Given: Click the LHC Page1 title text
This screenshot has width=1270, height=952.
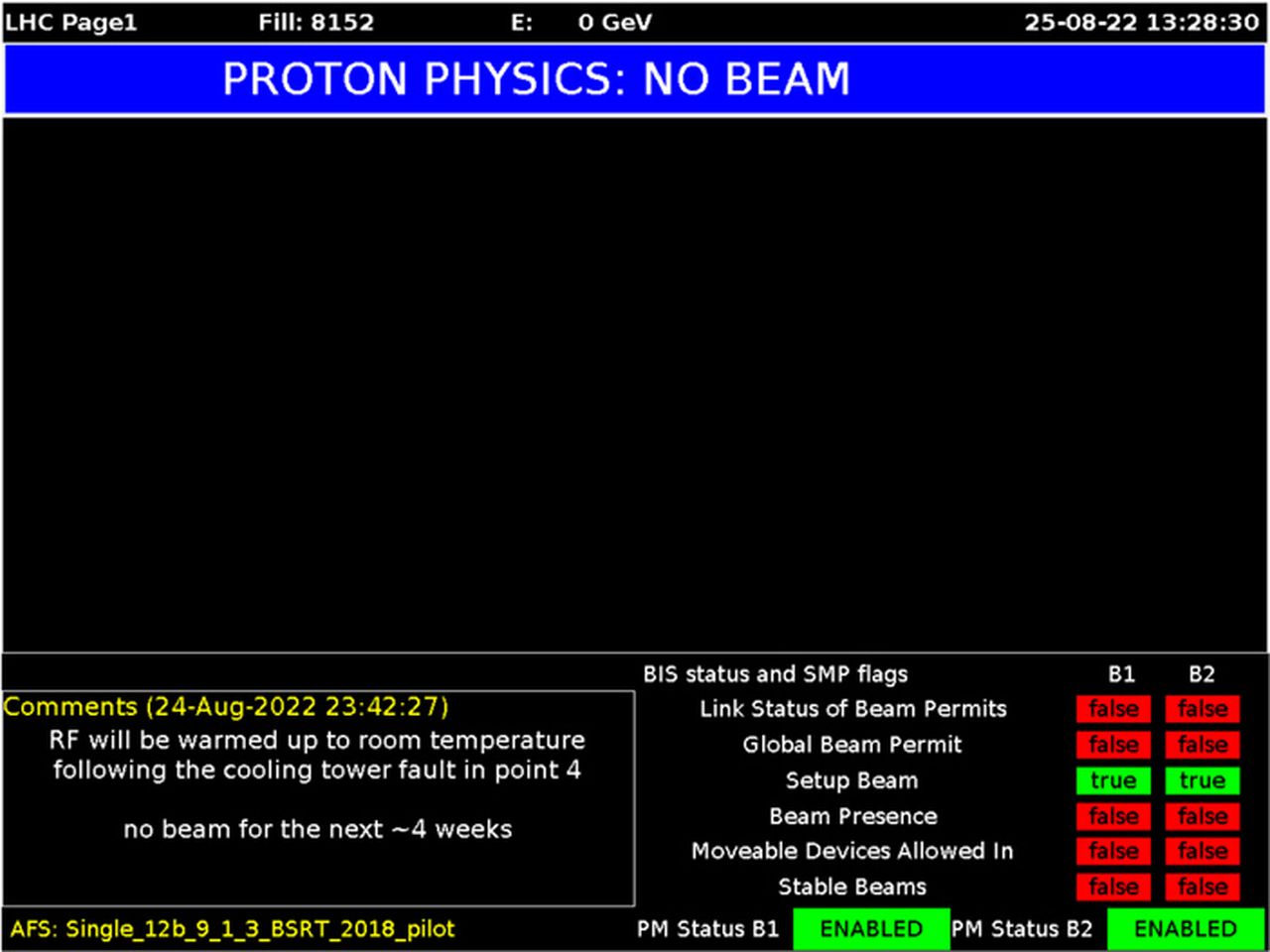Looking at the screenshot, I should 70,23.
